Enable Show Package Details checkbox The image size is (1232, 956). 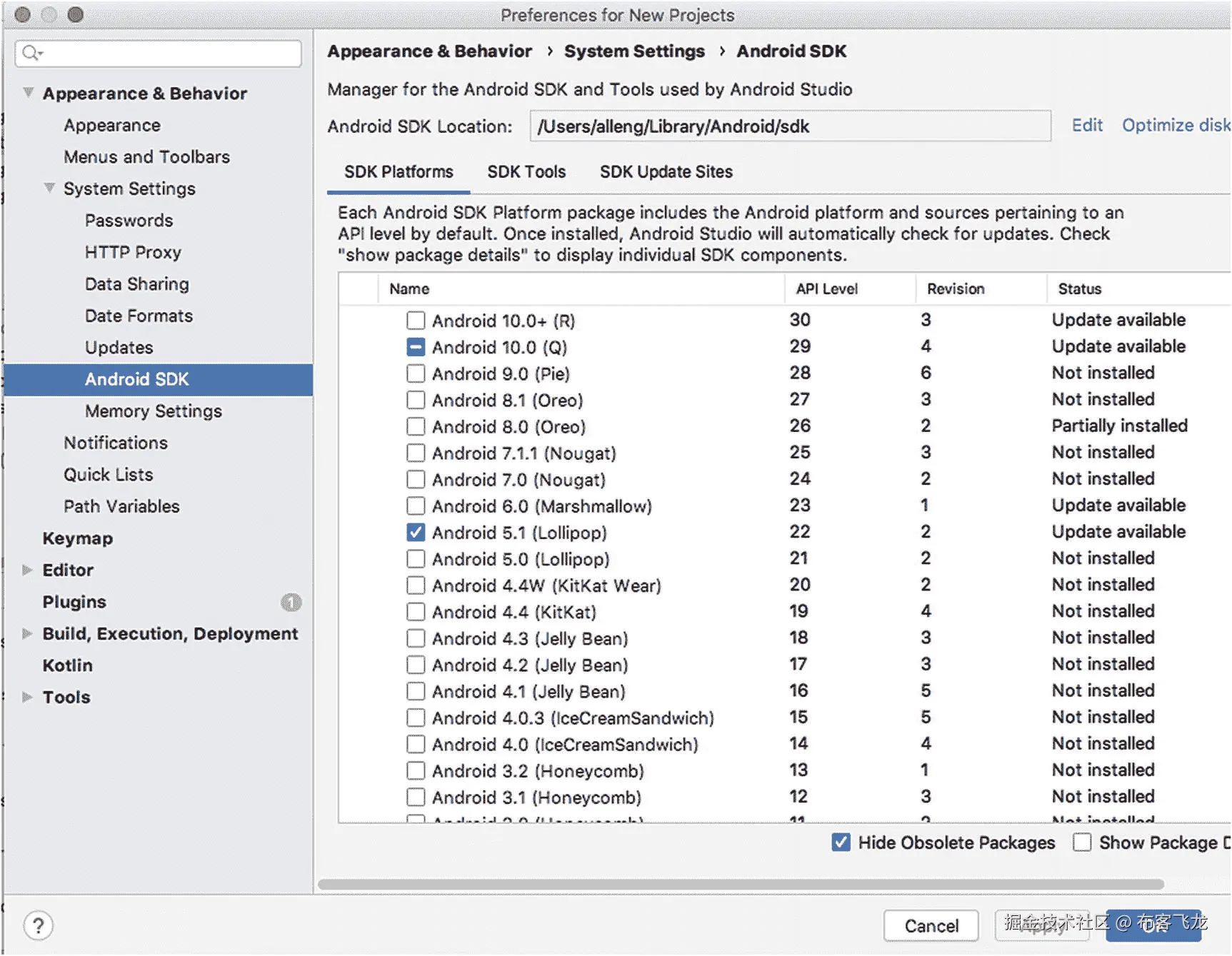1082,842
